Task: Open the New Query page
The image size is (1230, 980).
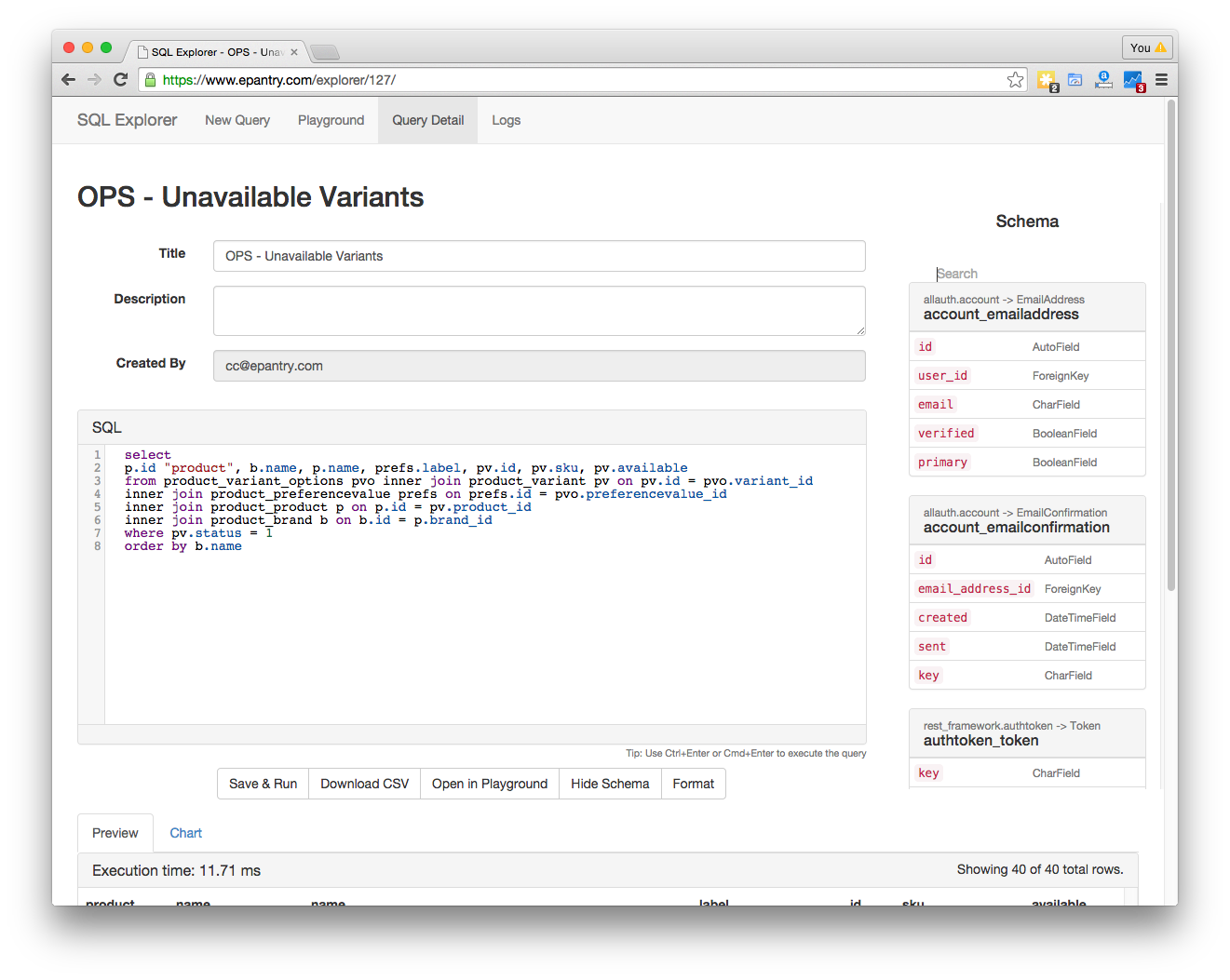Action: pyautogui.click(x=237, y=120)
